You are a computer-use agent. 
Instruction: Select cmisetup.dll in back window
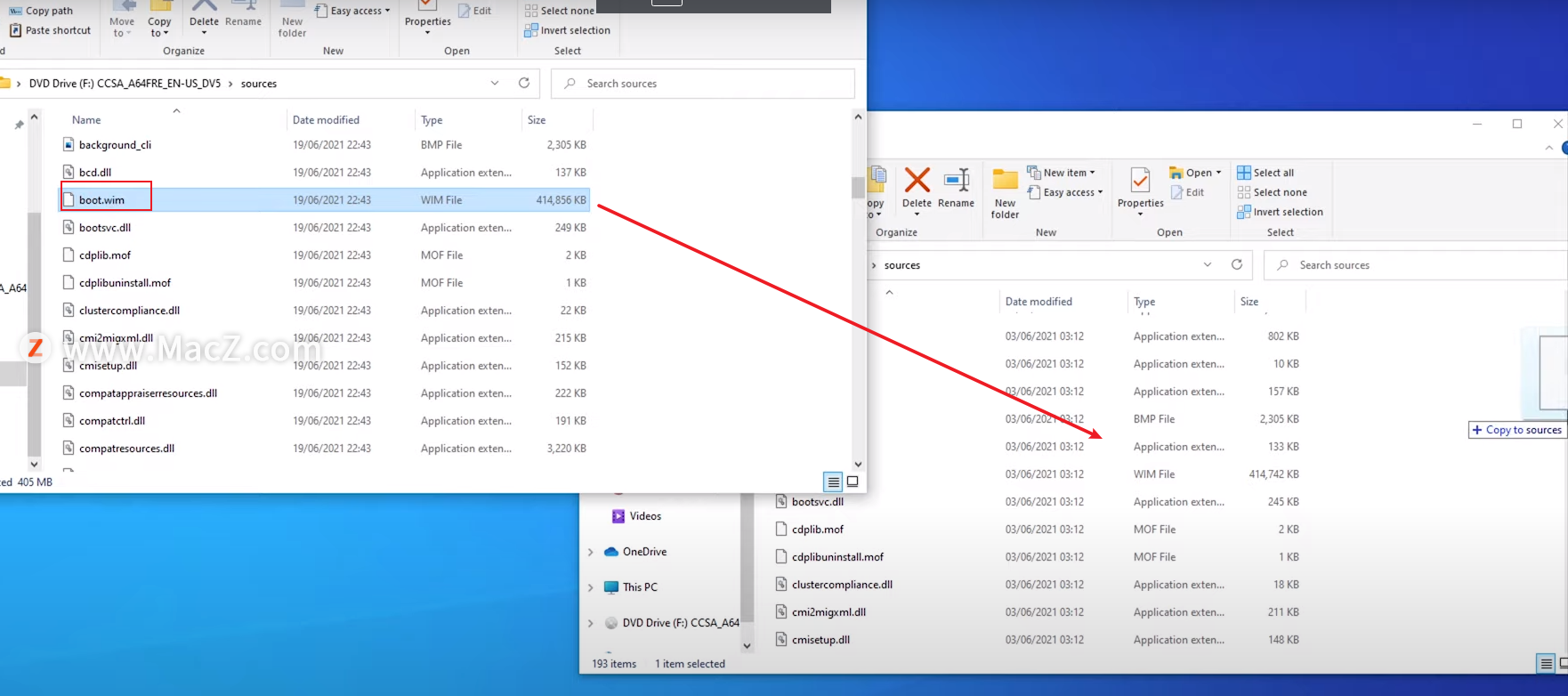(x=820, y=640)
